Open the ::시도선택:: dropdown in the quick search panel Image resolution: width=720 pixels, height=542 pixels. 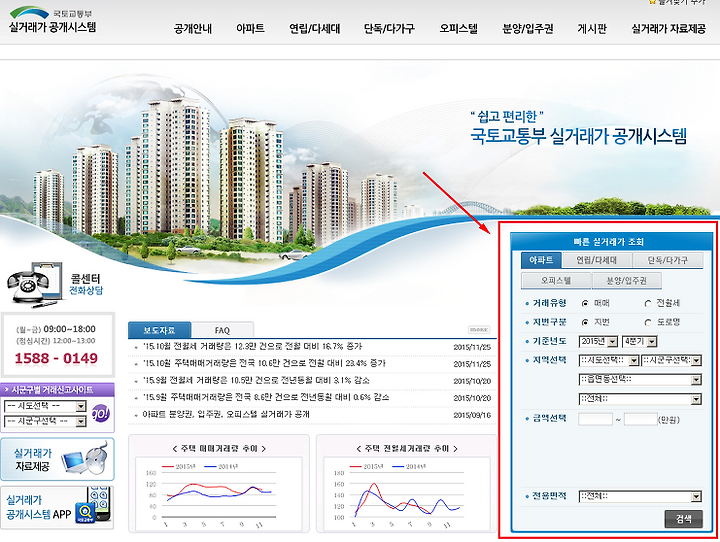pyautogui.click(x=609, y=361)
